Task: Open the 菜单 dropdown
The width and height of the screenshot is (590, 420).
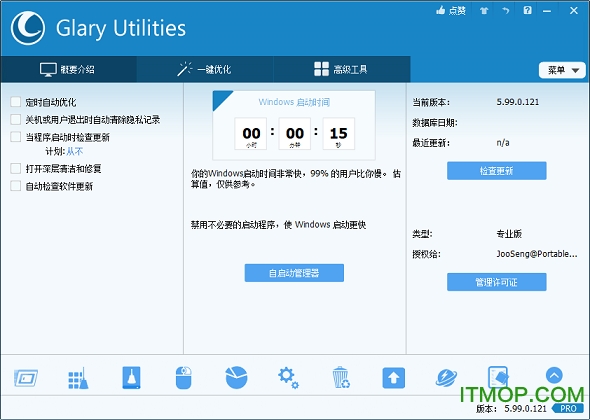Action: point(562,70)
